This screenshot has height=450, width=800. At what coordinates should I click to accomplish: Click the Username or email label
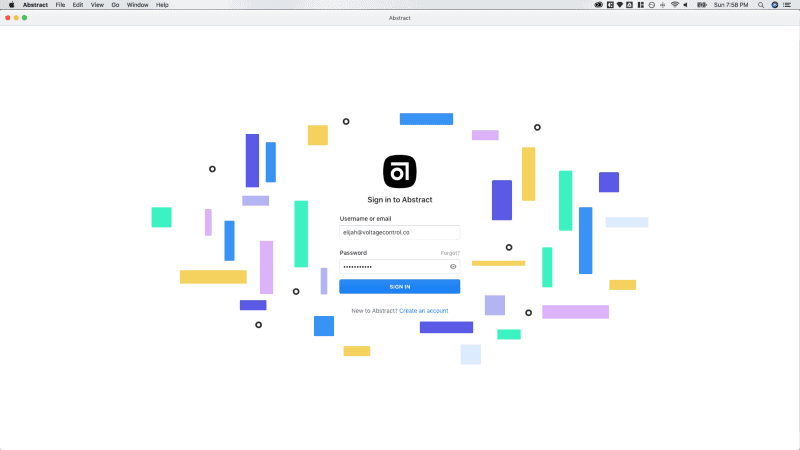[x=365, y=218]
